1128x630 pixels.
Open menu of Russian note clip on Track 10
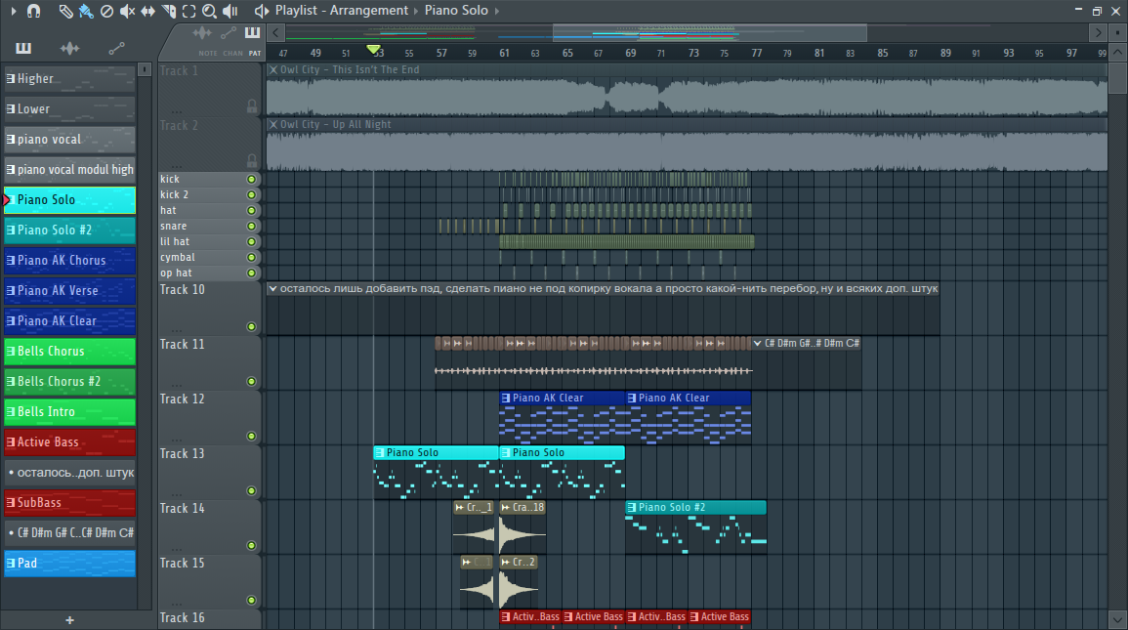click(273, 288)
